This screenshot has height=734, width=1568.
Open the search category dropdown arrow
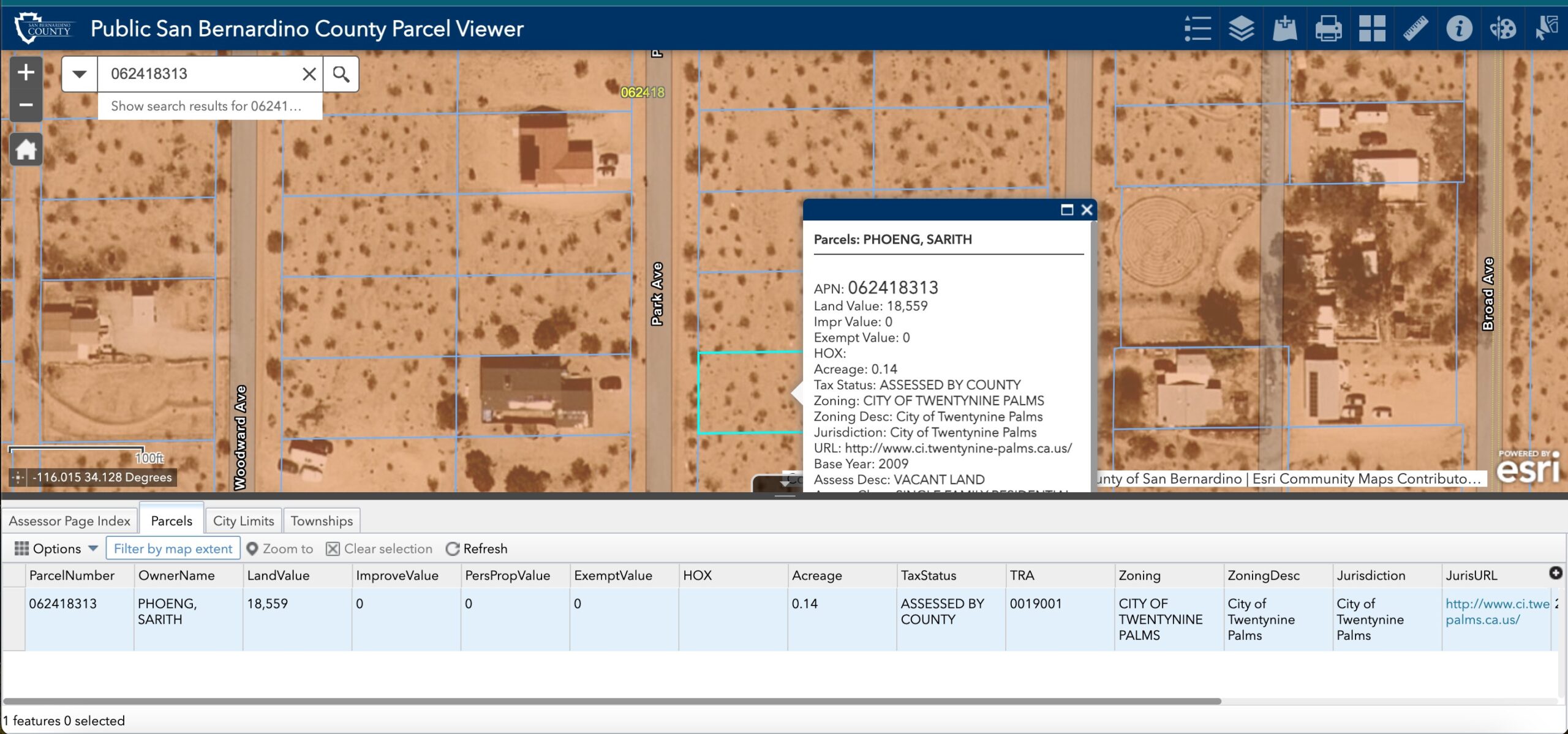click(79, 73)
